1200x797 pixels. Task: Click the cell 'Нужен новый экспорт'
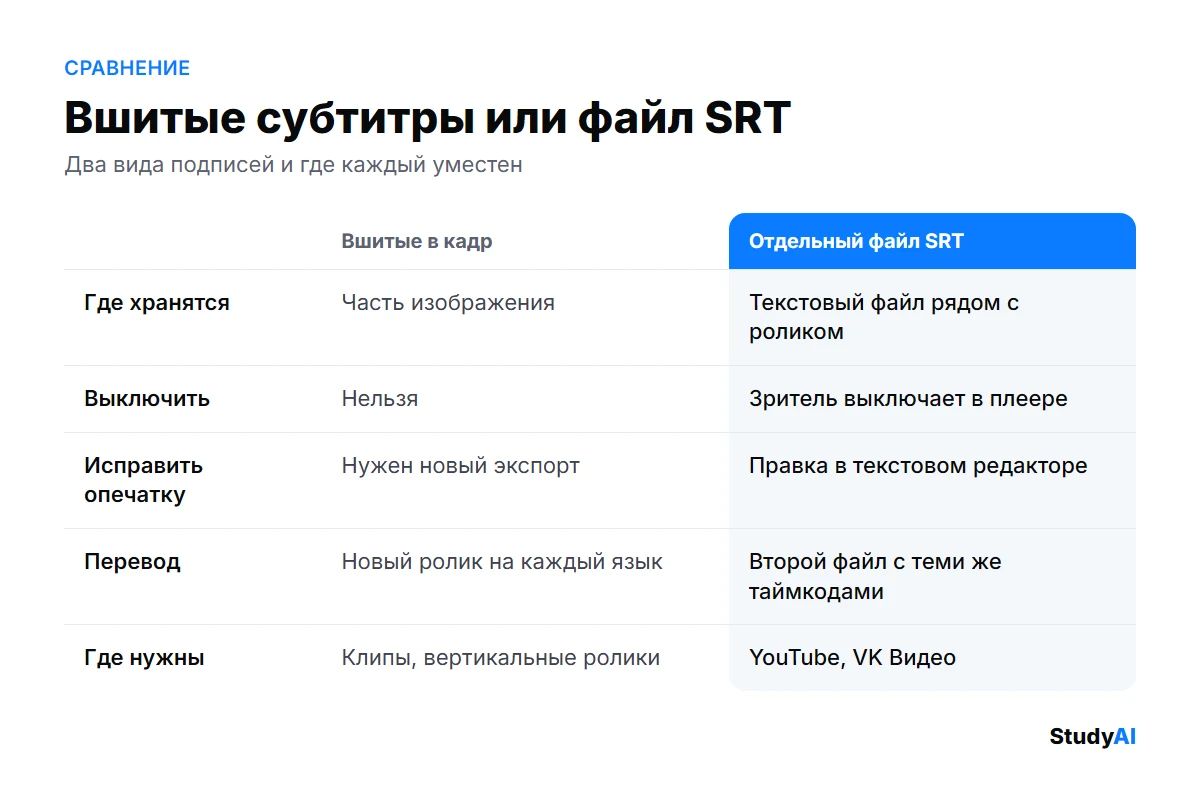click(x=460, y=466)
